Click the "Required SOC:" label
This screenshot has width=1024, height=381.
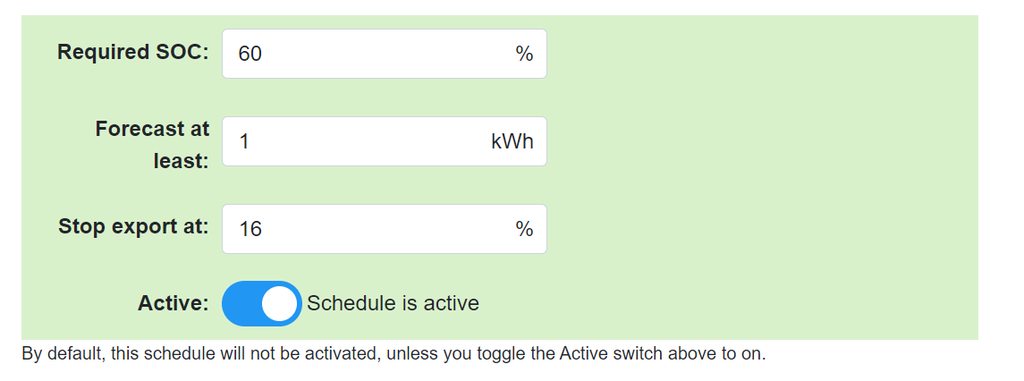[x=133, y=52]
